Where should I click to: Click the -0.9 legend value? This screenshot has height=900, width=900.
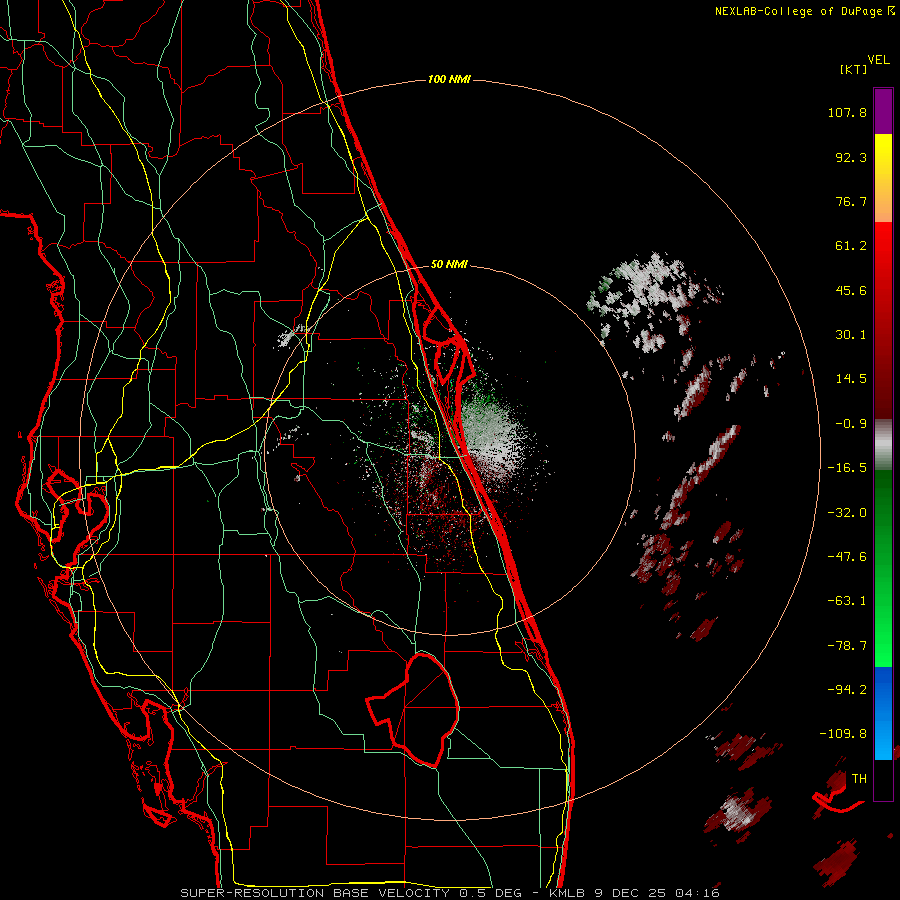[851, 424]
